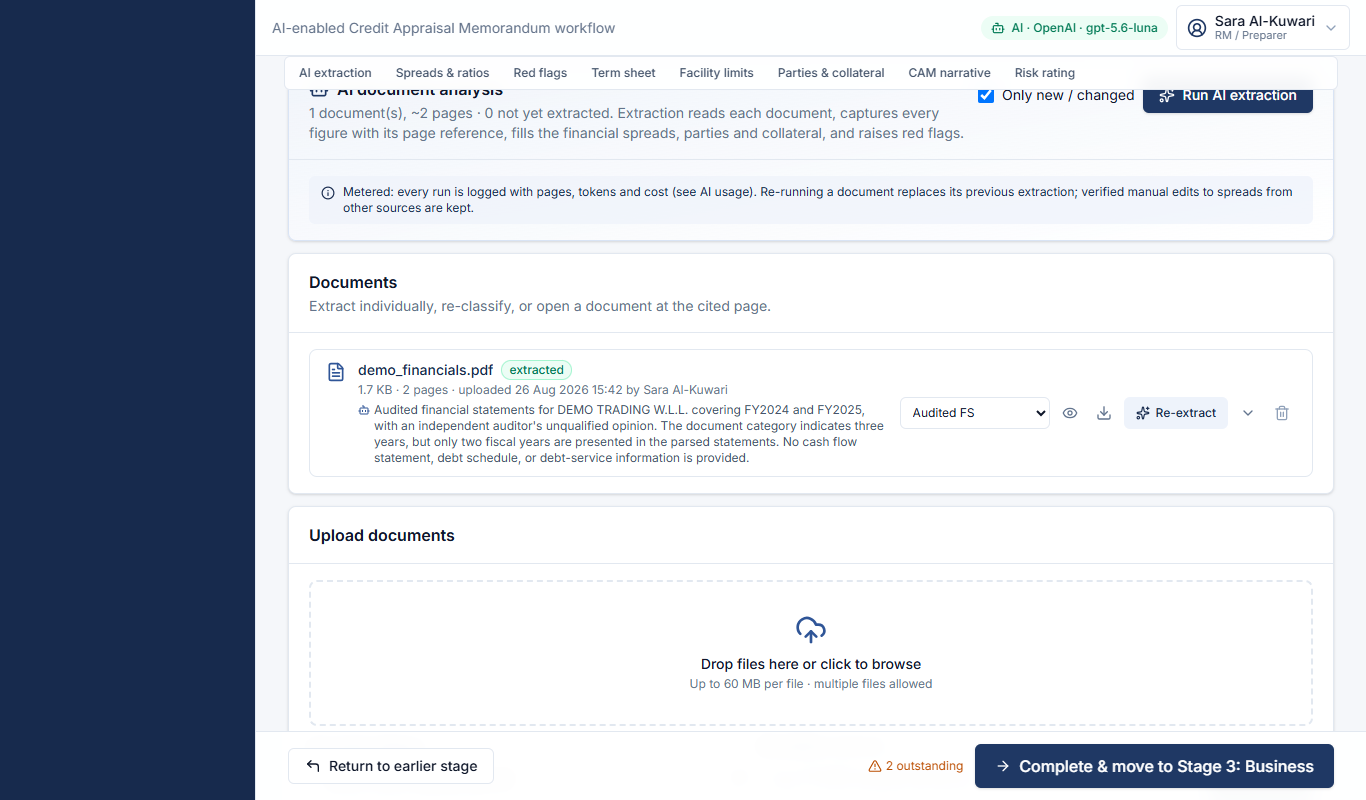The height and width of the screenshot is (800, 1366).
Task: Click the upload metadata line mentioning 1.7 KB
Action: (x=543, y=390)
